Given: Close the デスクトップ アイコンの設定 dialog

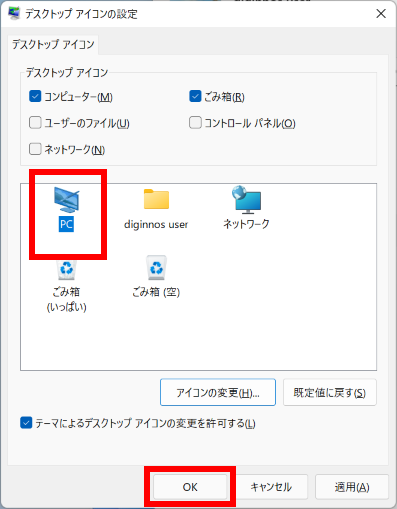Looking at the screenshot, I should (x=381, y=14).
